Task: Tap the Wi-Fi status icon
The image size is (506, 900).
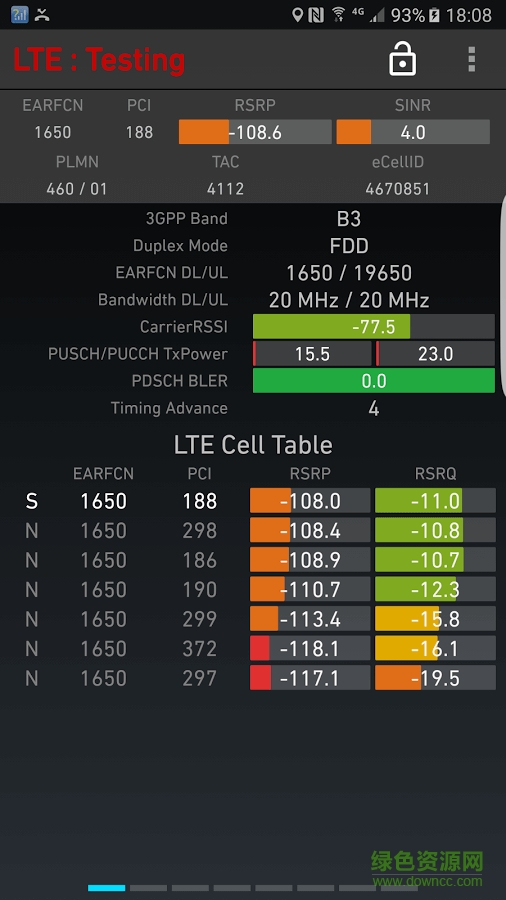Action: 338,14
